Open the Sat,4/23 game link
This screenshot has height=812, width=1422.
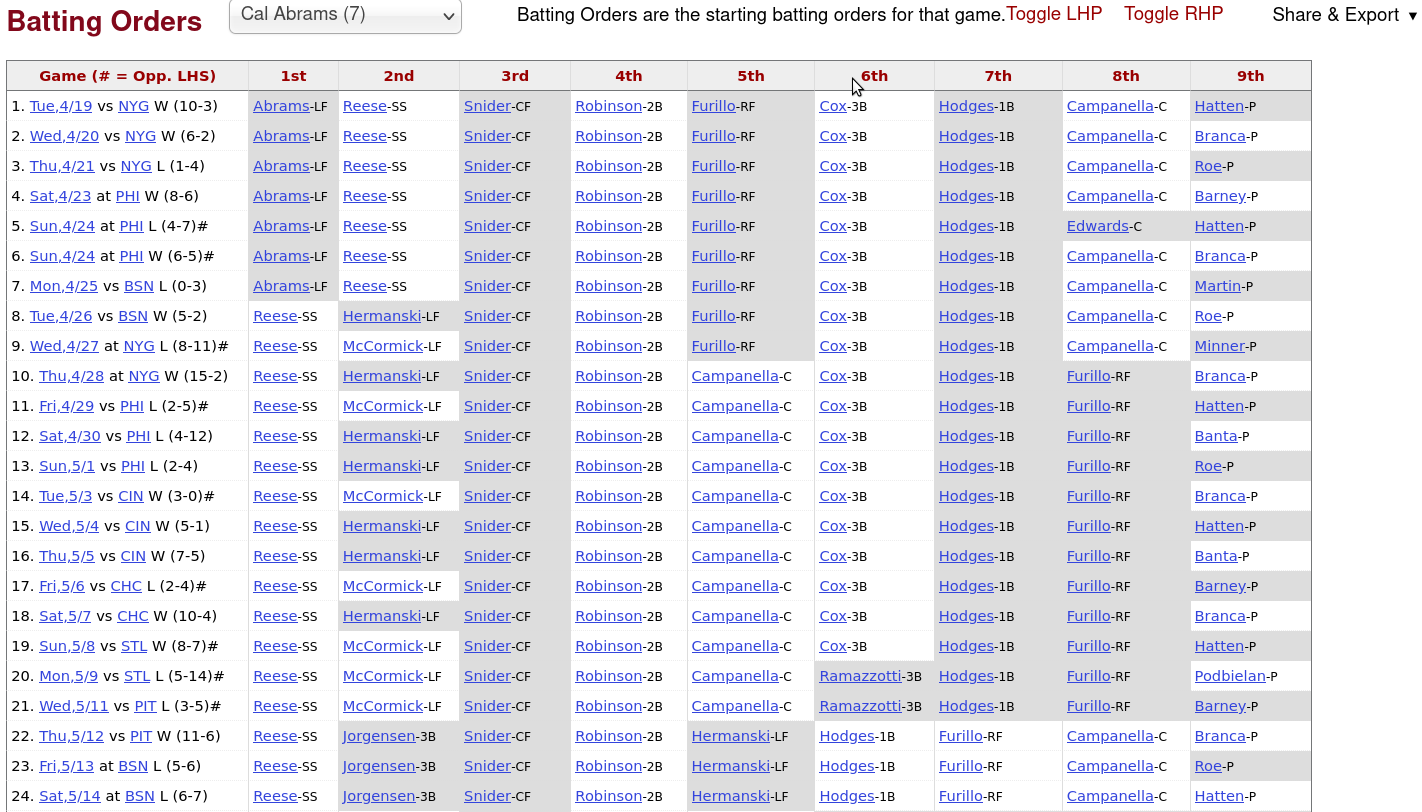pos(61,196)
